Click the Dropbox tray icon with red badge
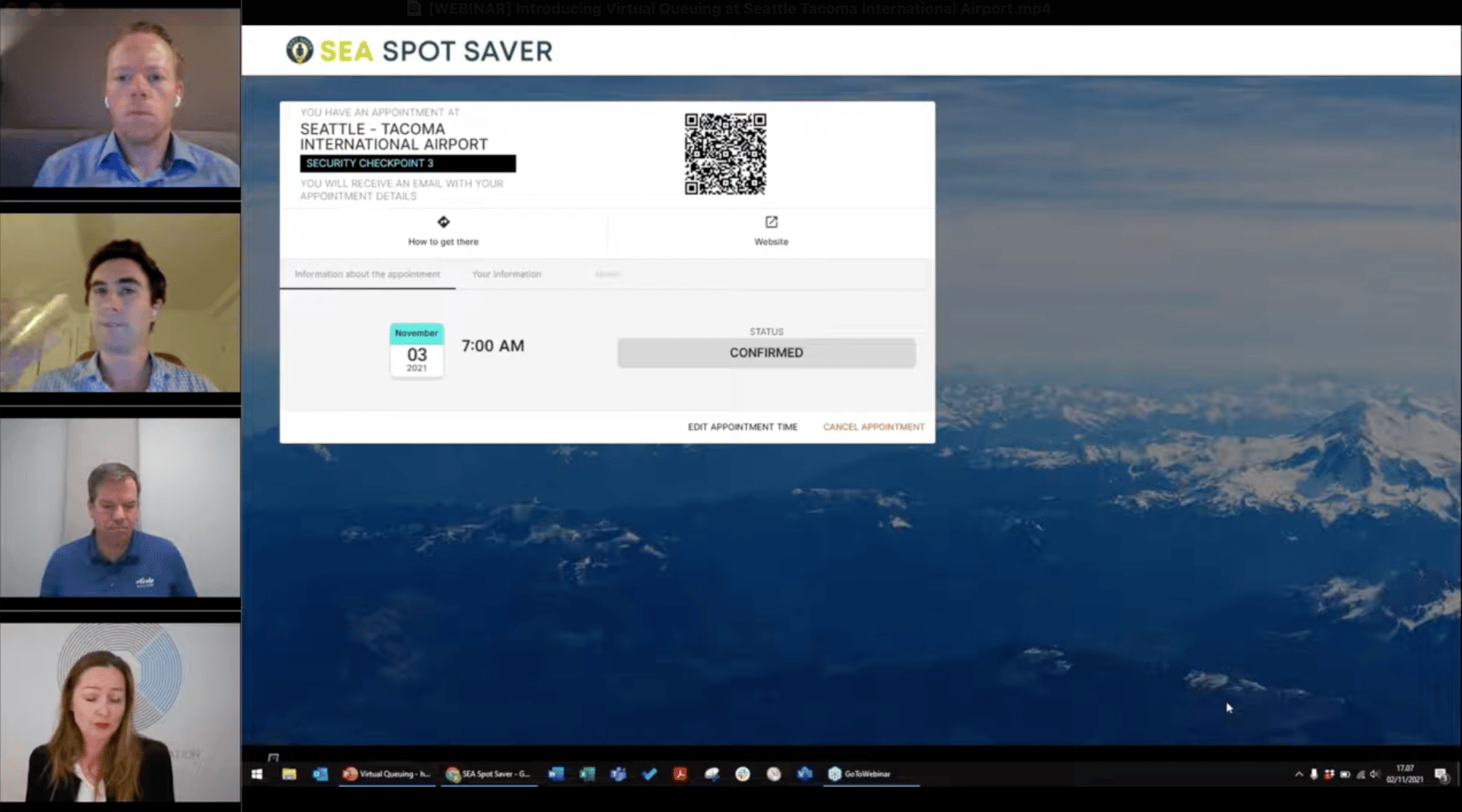The width and height of the screenshot is (1462, 812). coord(1329,774)
